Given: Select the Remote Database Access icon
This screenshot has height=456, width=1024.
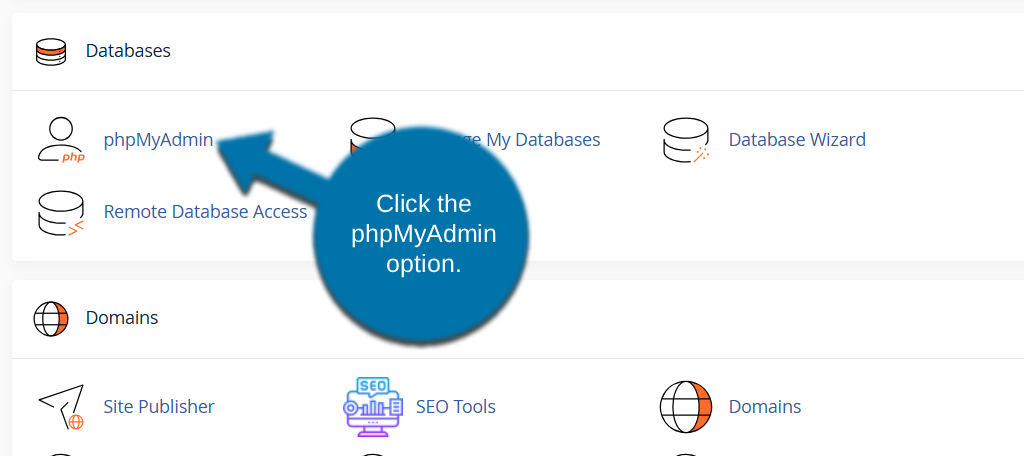Looking at the screenshot, I should [61, 212].
